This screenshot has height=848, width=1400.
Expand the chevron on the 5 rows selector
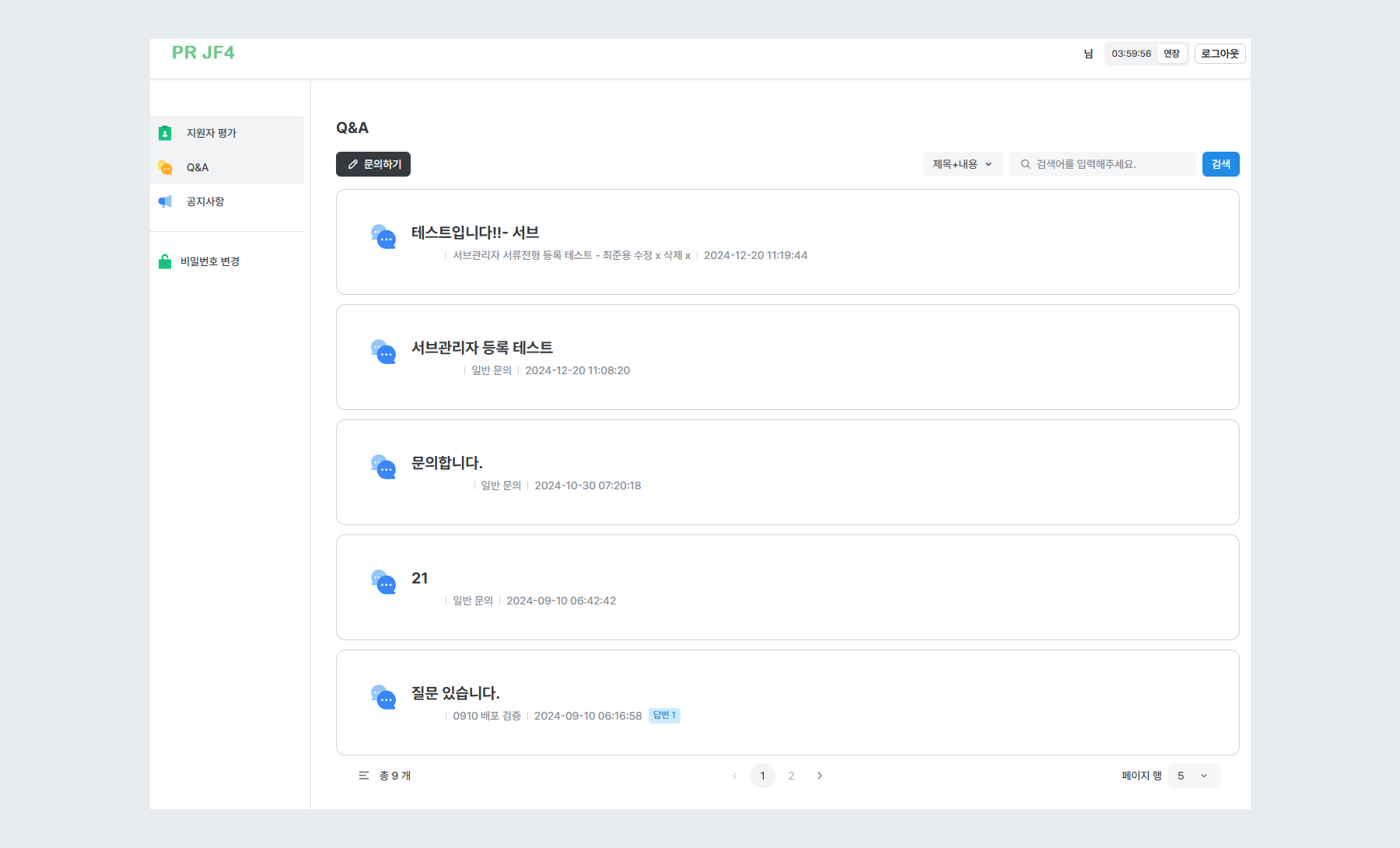[1205, 775]
